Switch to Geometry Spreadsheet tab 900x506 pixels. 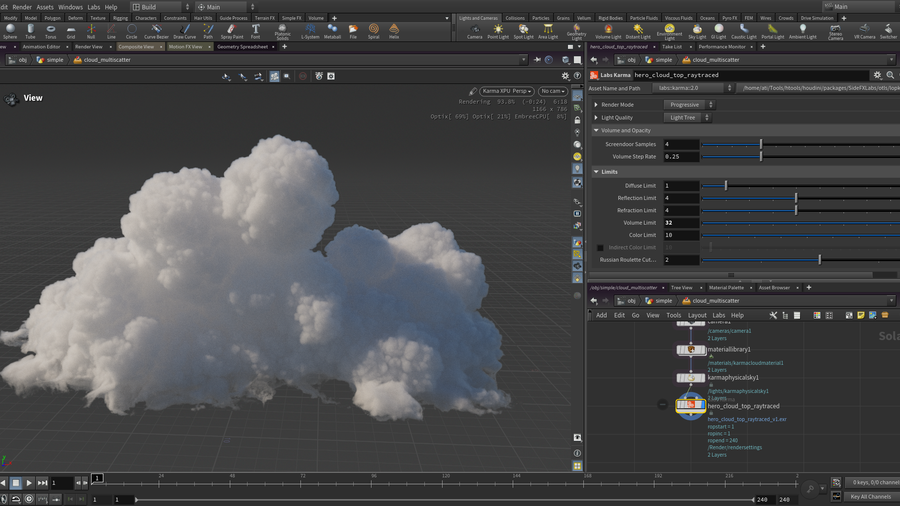242,46
